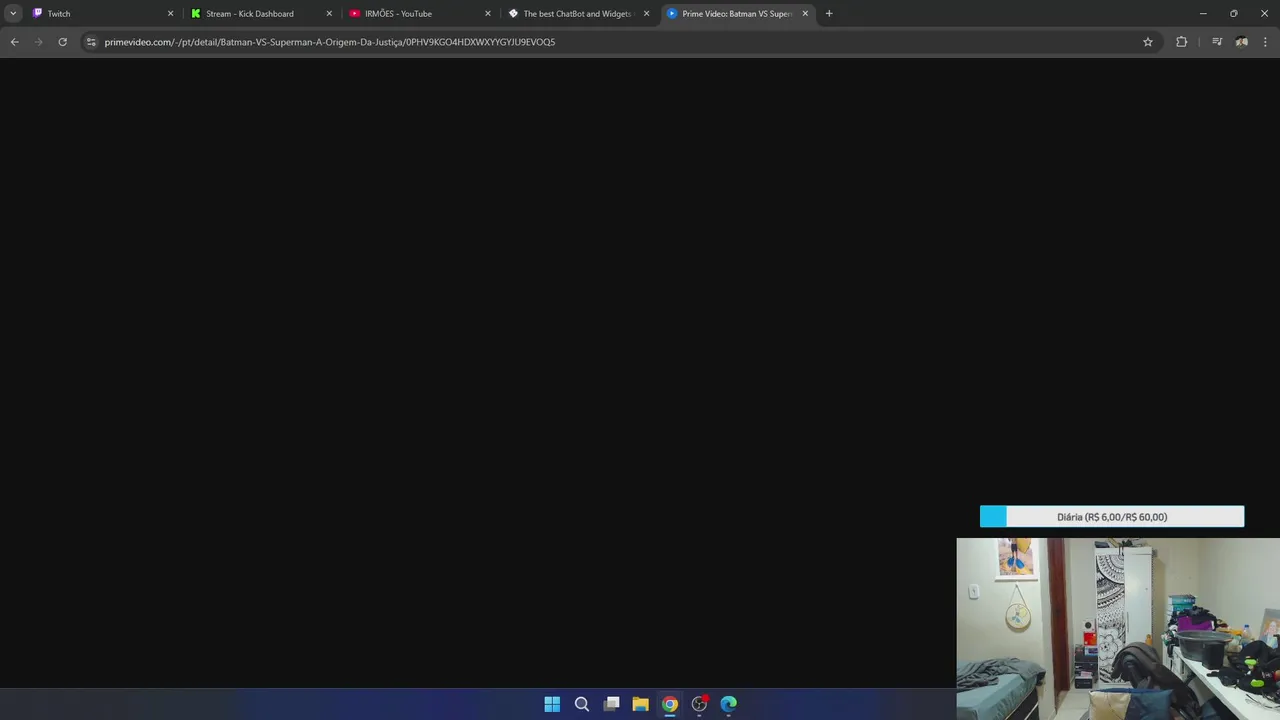Switch to the IRMÕES - YouTube tab
The image size is (1280, 720).
point(418,14)
